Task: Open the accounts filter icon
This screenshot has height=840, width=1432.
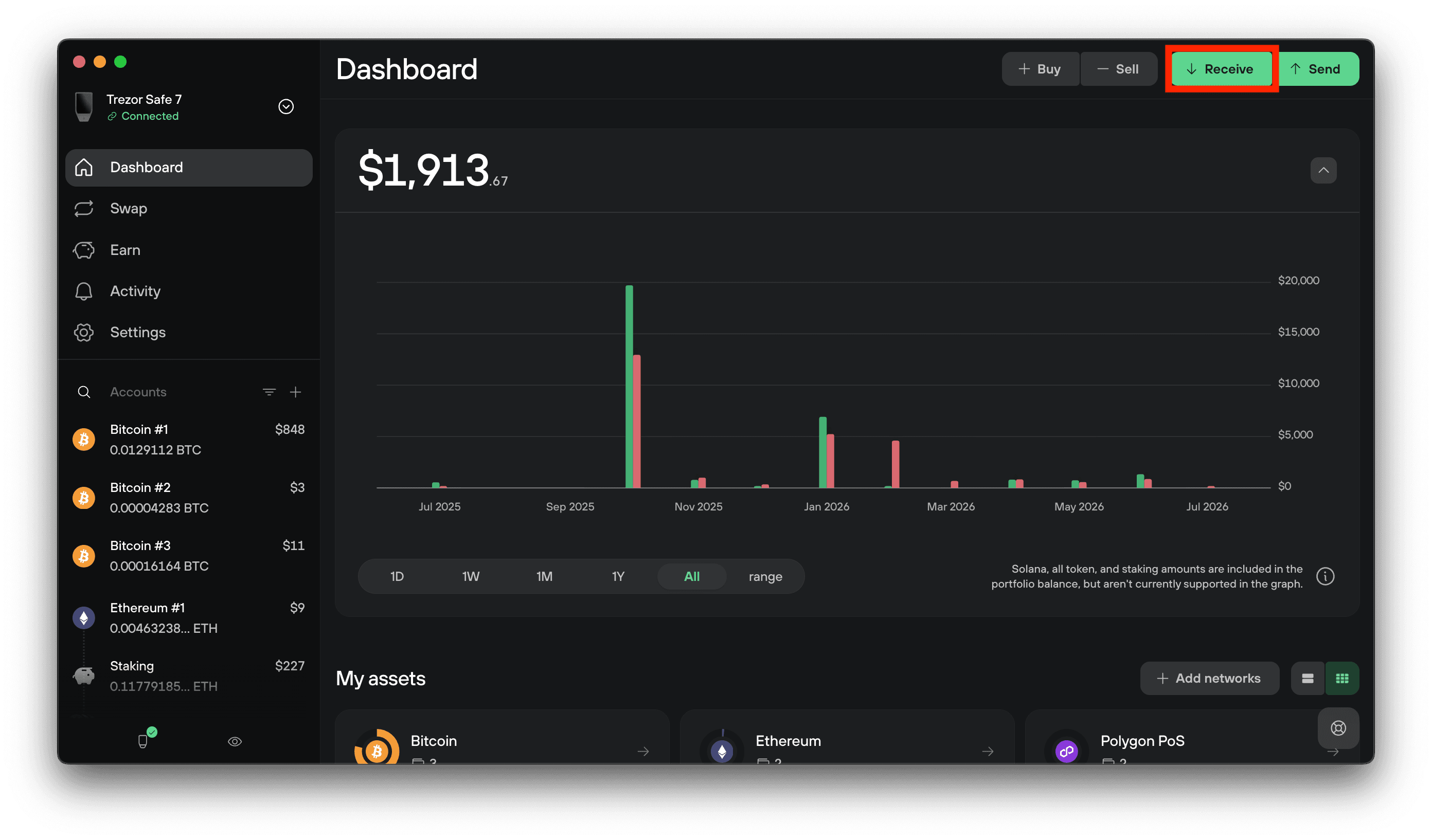Action: pyautogui.click(x=269, y=392)
